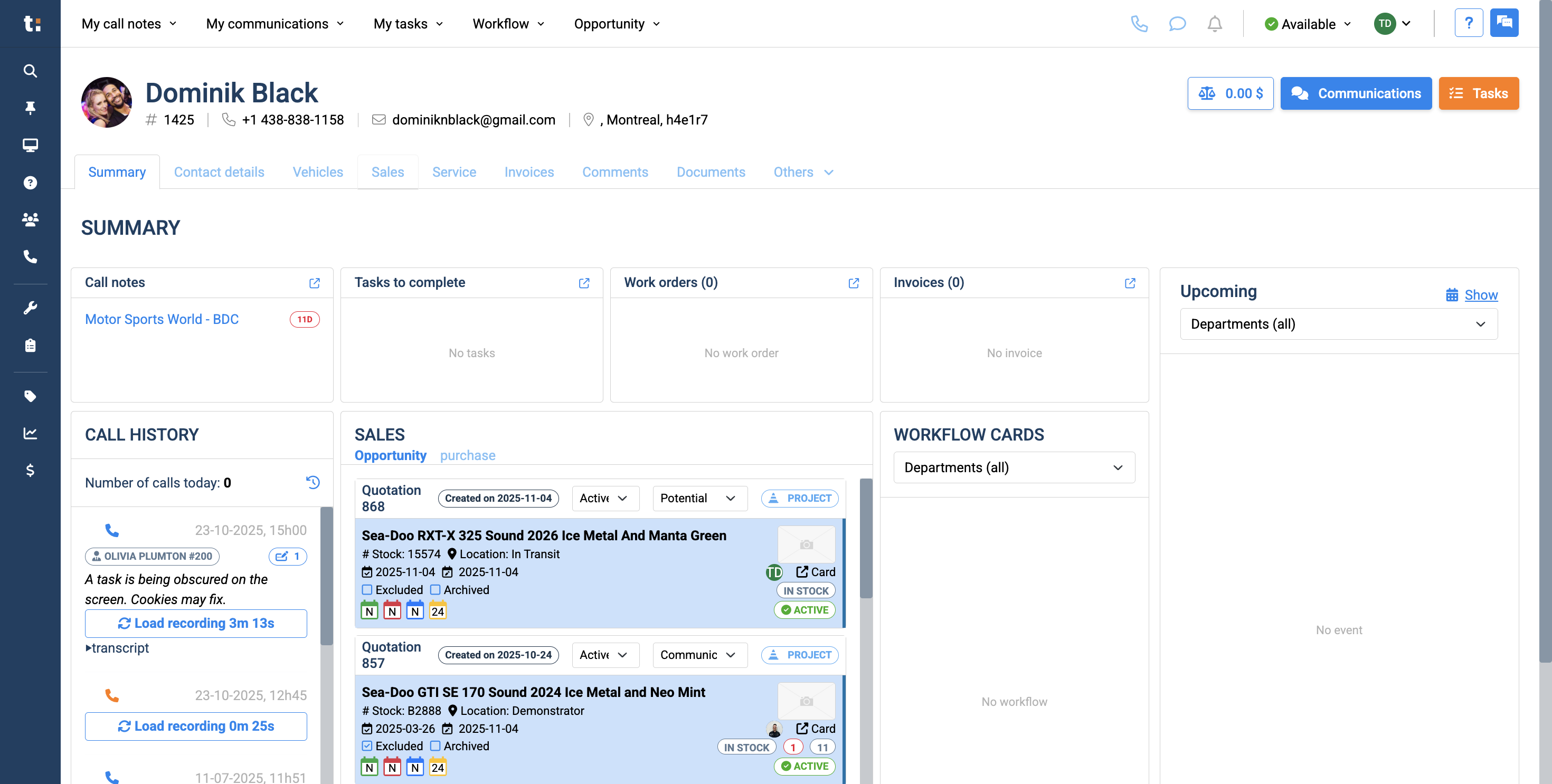Open the chat bubble icon in the header

click(1177, 24)
